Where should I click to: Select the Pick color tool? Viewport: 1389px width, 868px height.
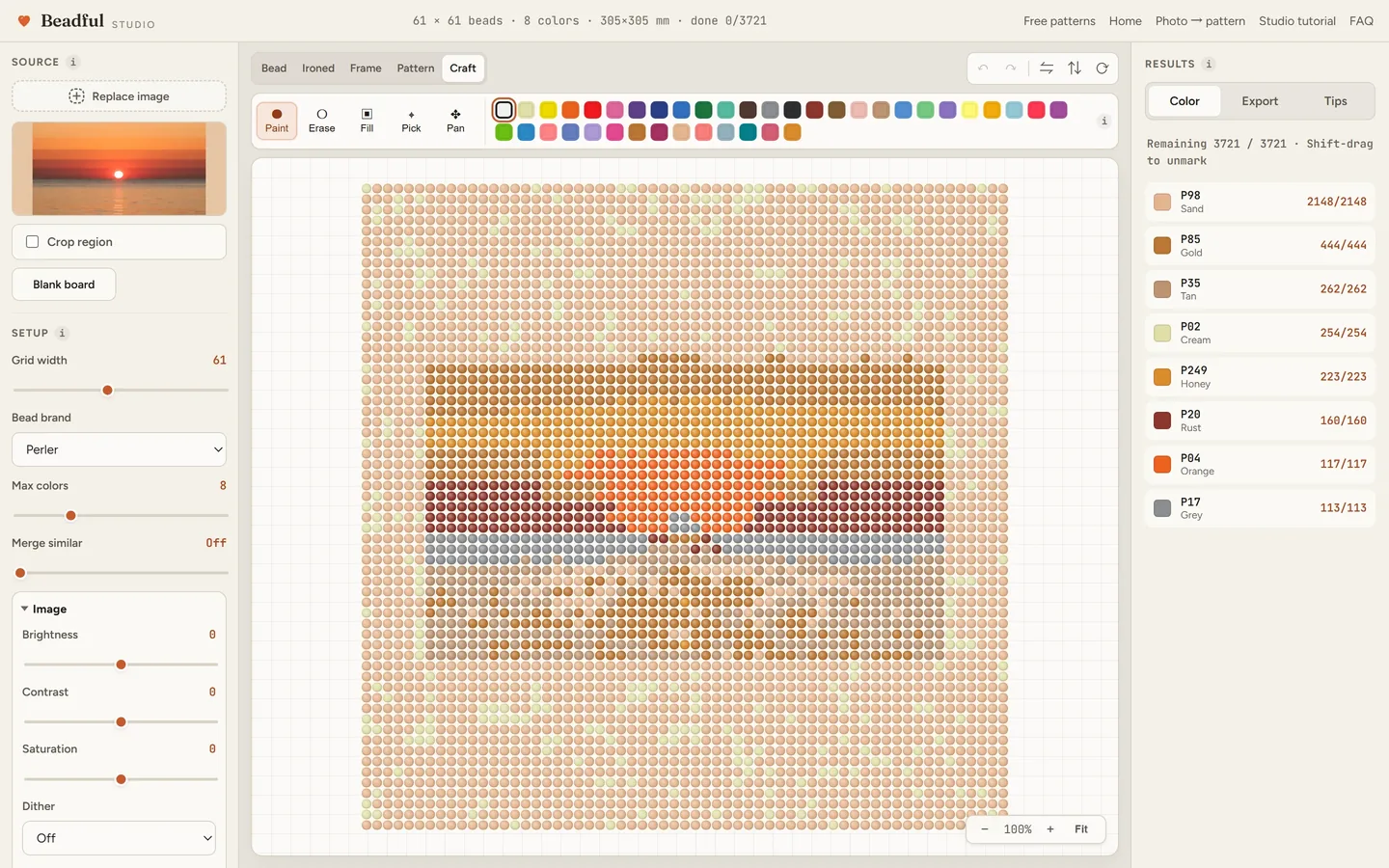411,121
